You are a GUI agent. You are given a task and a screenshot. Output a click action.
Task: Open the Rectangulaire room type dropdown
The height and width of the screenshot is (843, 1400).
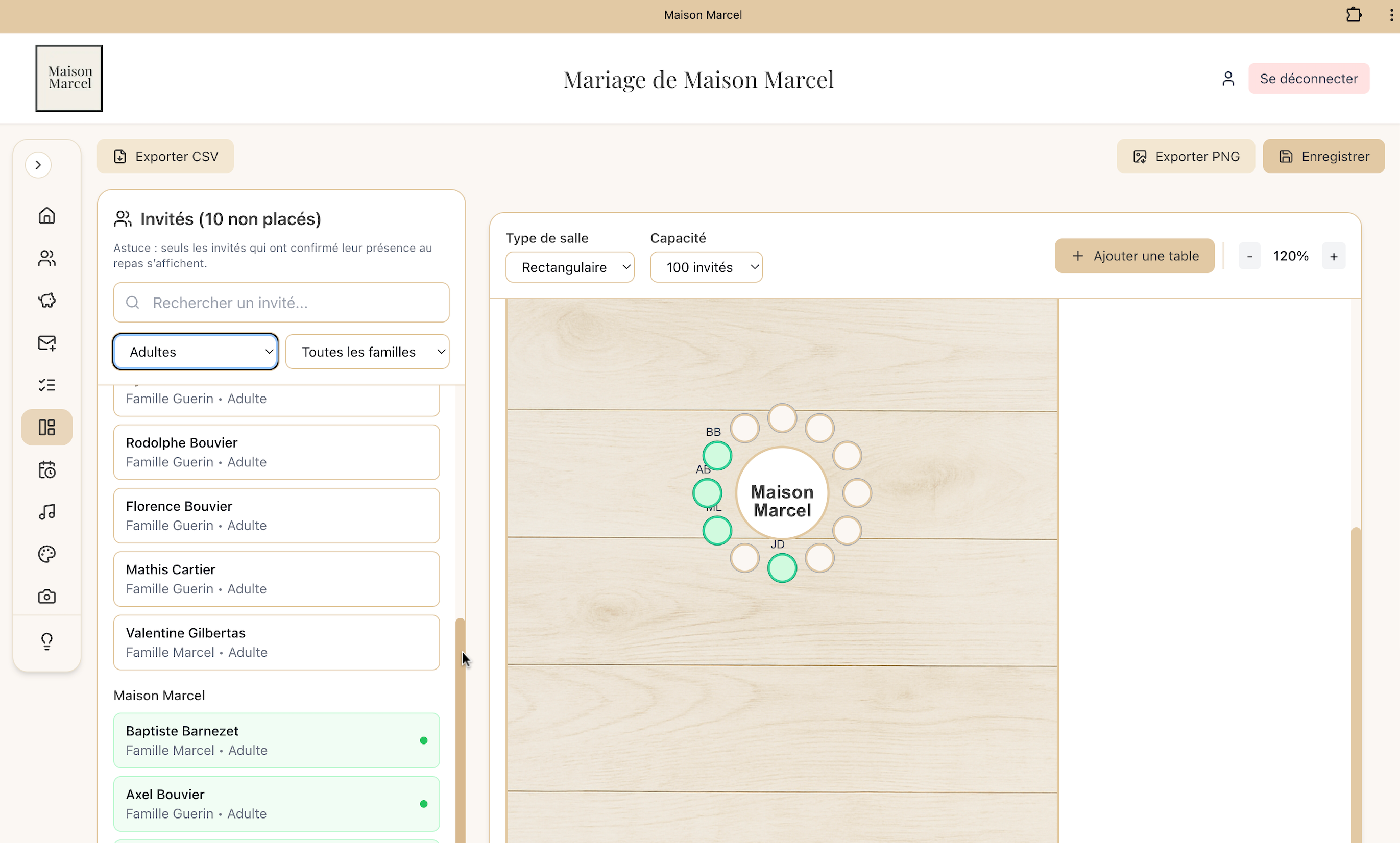click(x=569, y=267)
